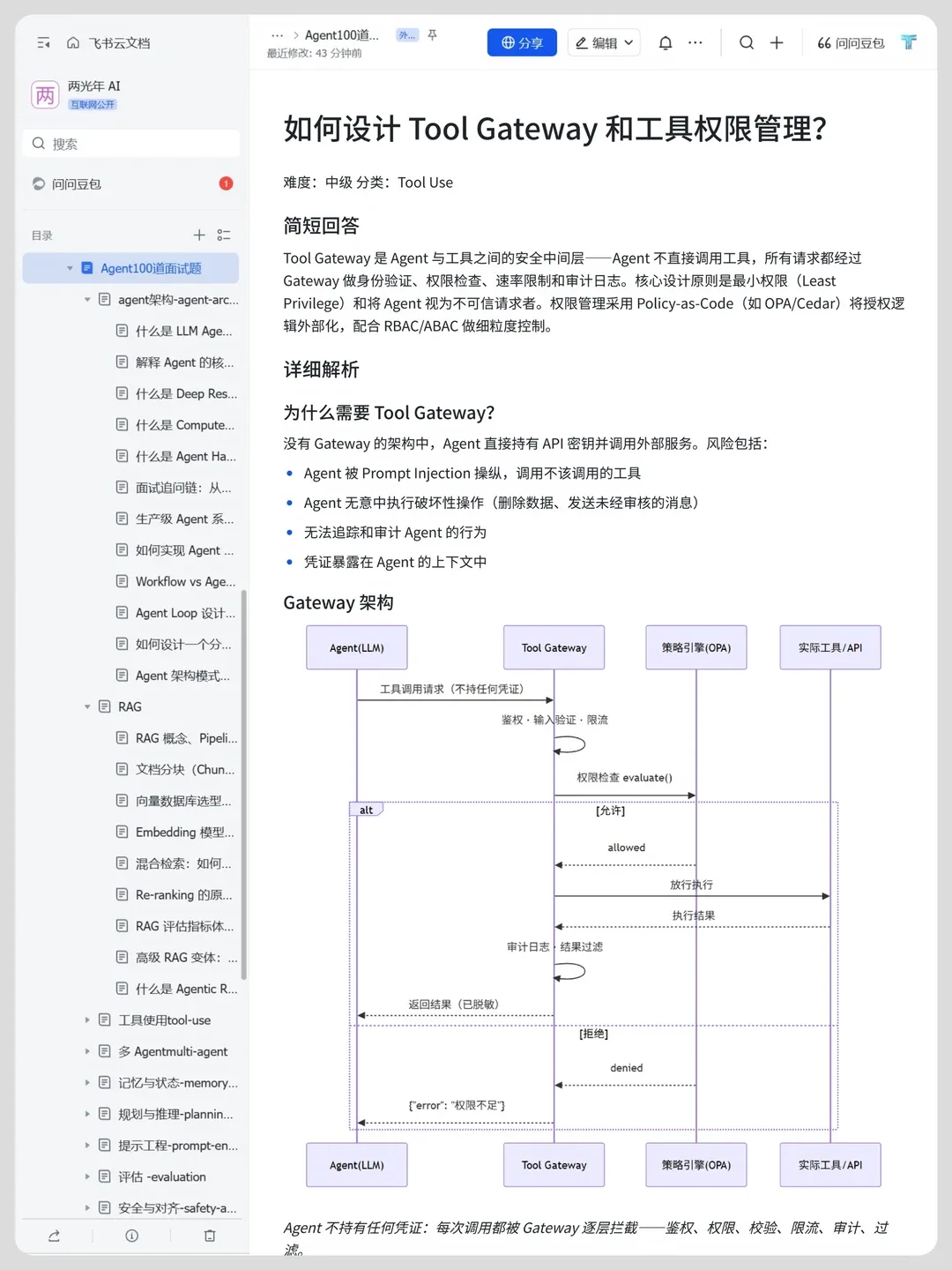Click 问问豆包 button in top toolbar
952x1270 pixels.
coord(851,42)
